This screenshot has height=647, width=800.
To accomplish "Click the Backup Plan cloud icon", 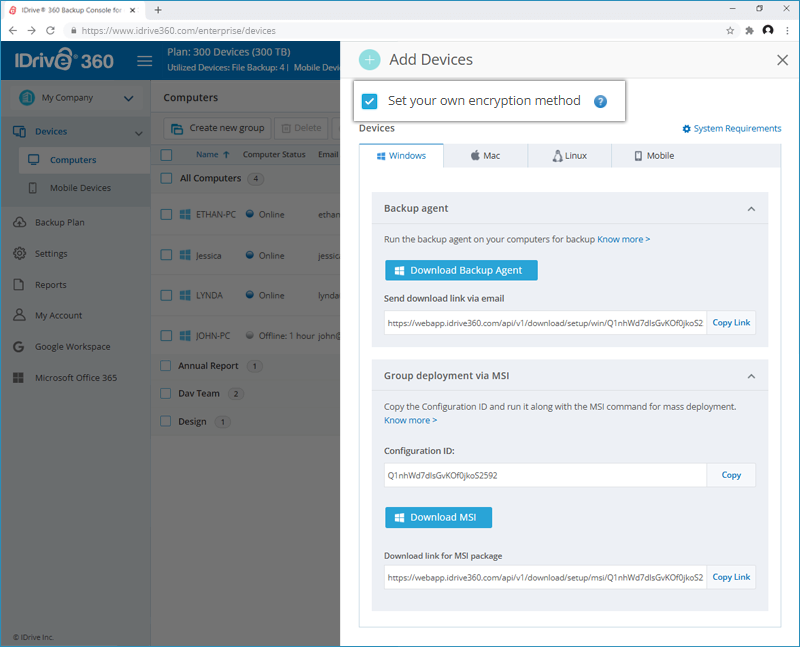I will click(19, 222).
